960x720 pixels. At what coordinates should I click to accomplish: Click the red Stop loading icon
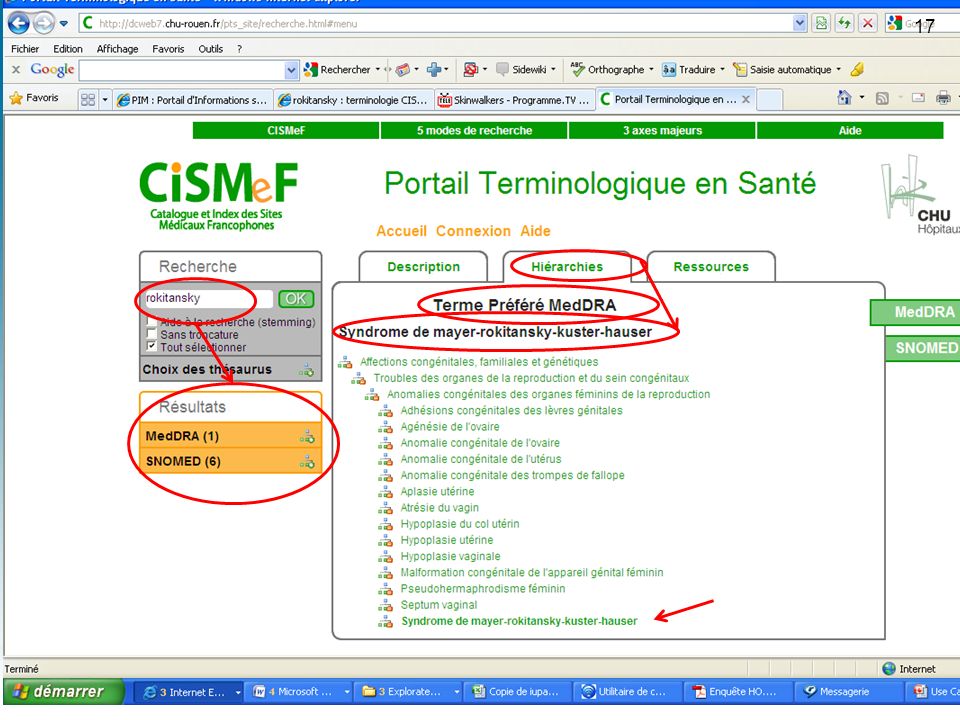[868, 23]
